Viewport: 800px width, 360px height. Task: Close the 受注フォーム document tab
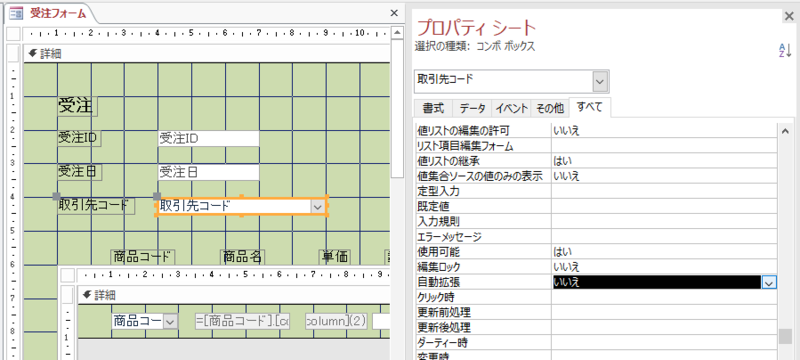pos(394,13)
